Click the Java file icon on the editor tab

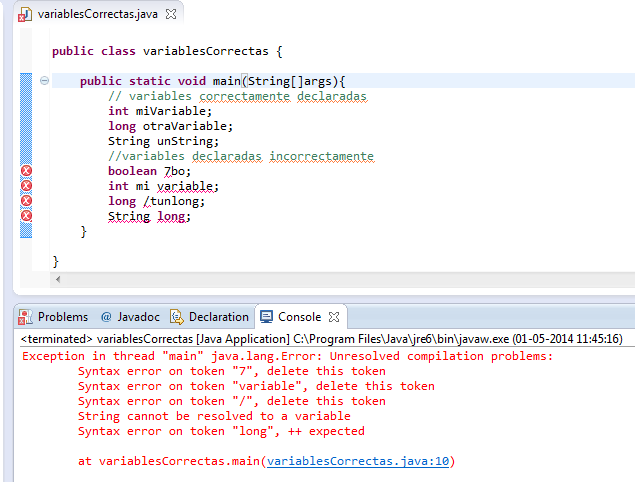(25, 15)
